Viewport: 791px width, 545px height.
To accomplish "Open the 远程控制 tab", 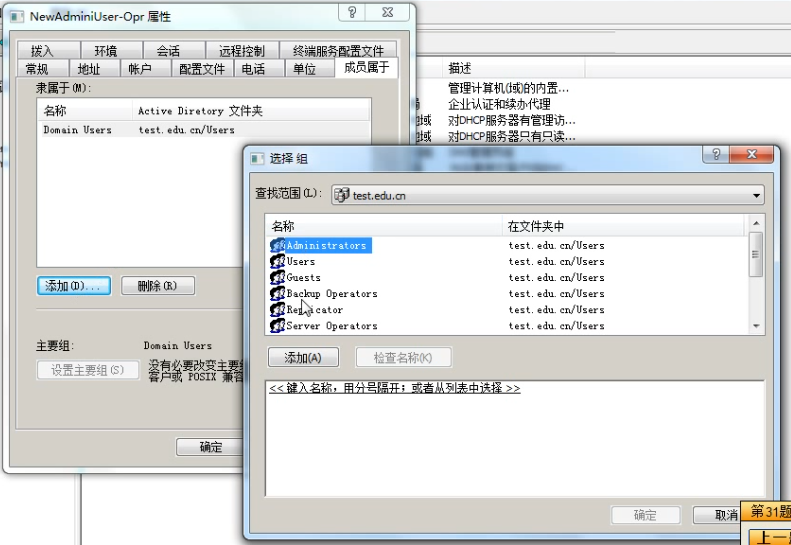I will coord(241,51).
